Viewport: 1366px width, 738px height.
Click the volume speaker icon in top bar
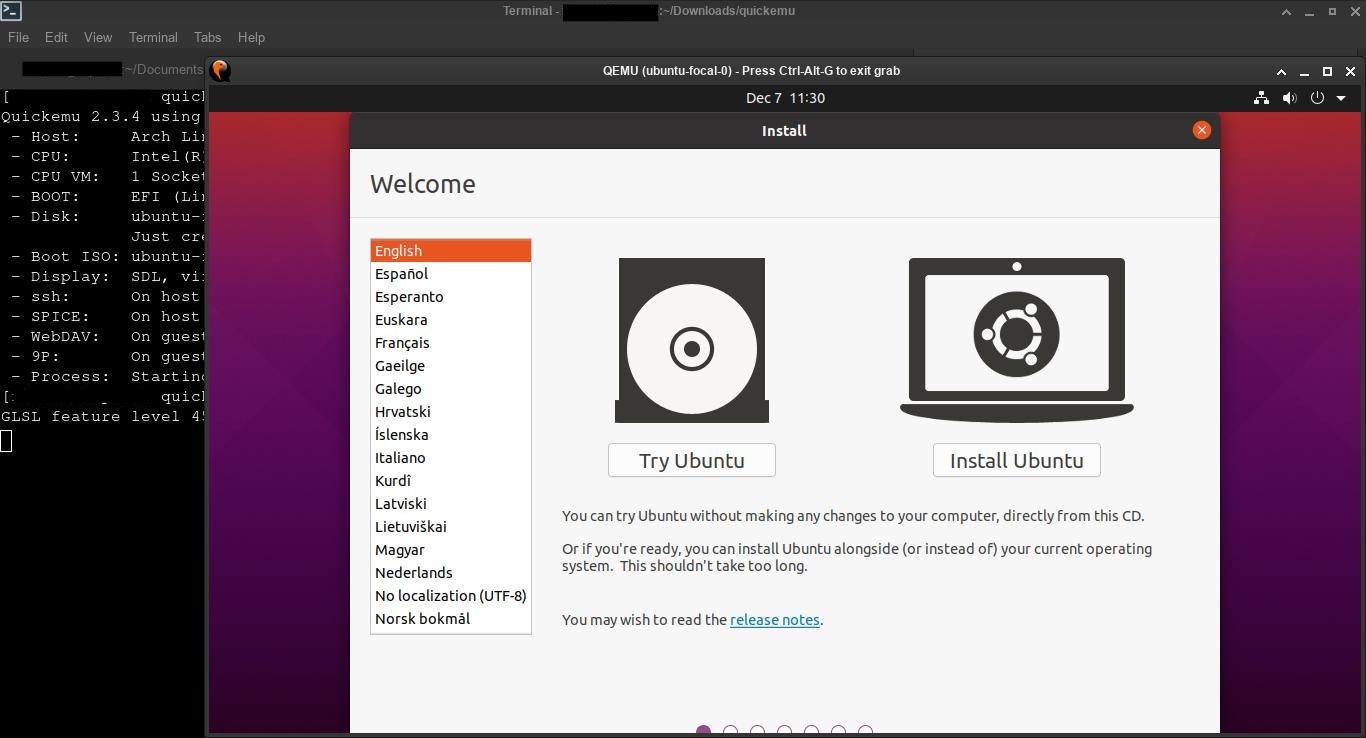pyautogui.click(x=1289, y=98)
